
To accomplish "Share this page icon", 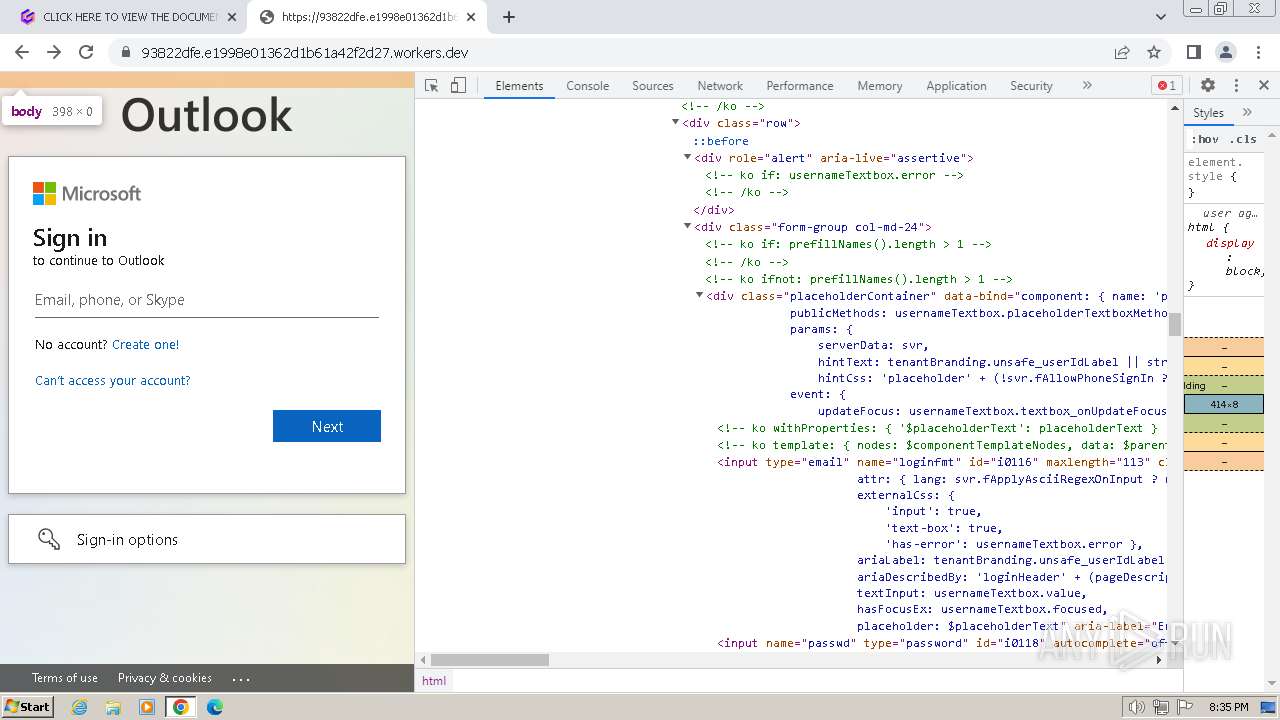I will pyautogui.click(x=1122, y=52).
